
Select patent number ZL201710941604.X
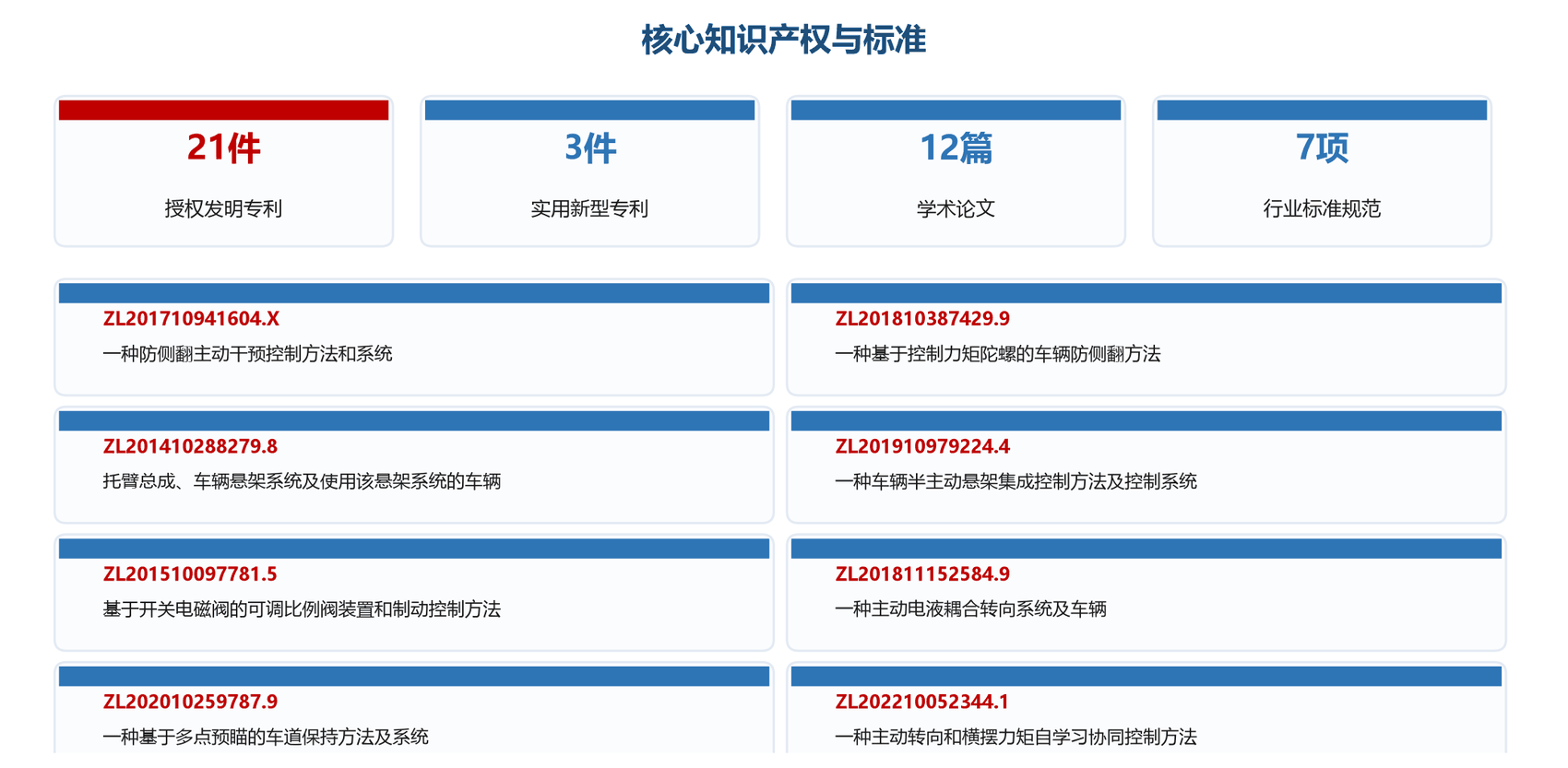pyautogui.click(x=191, y=319)
